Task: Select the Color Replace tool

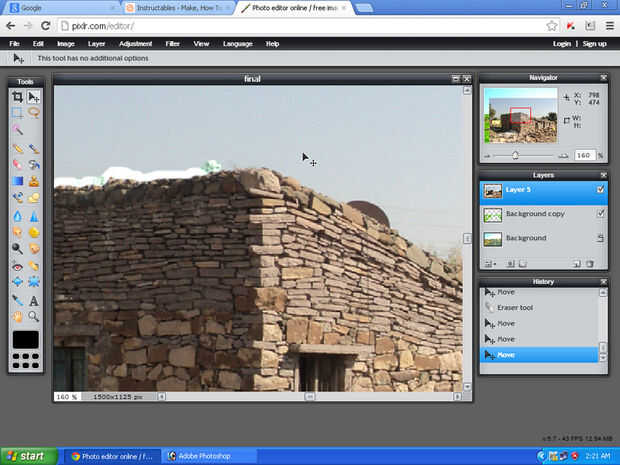Action: click(17, 197)
